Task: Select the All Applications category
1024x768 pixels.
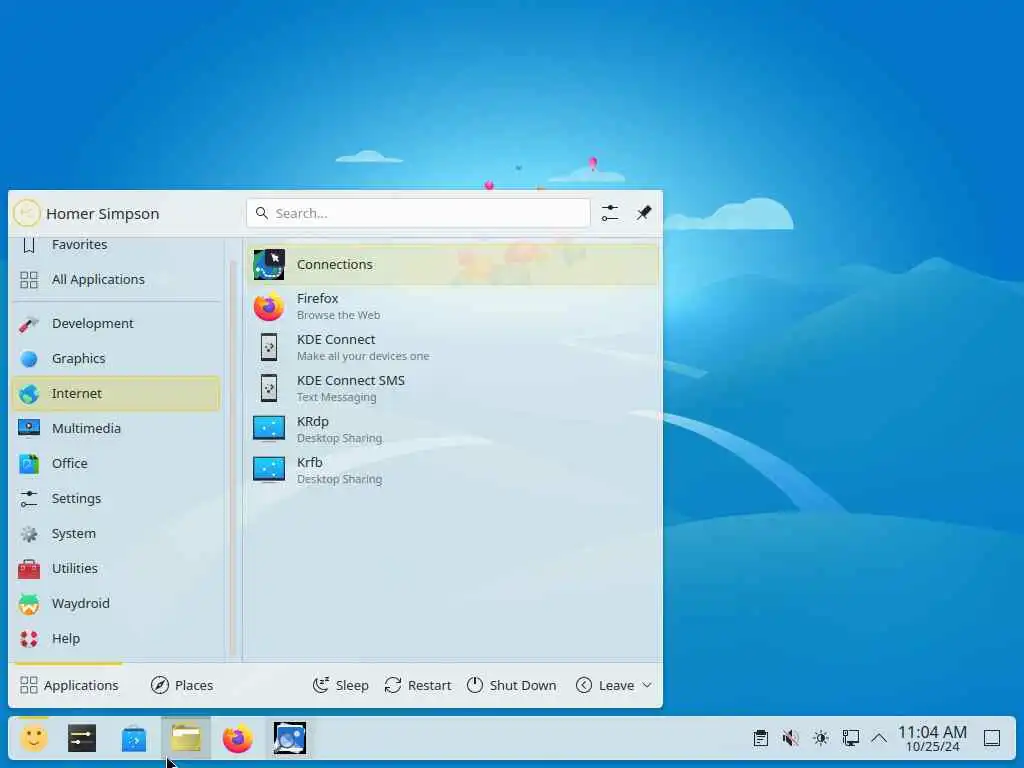Action: coord(116,280)
